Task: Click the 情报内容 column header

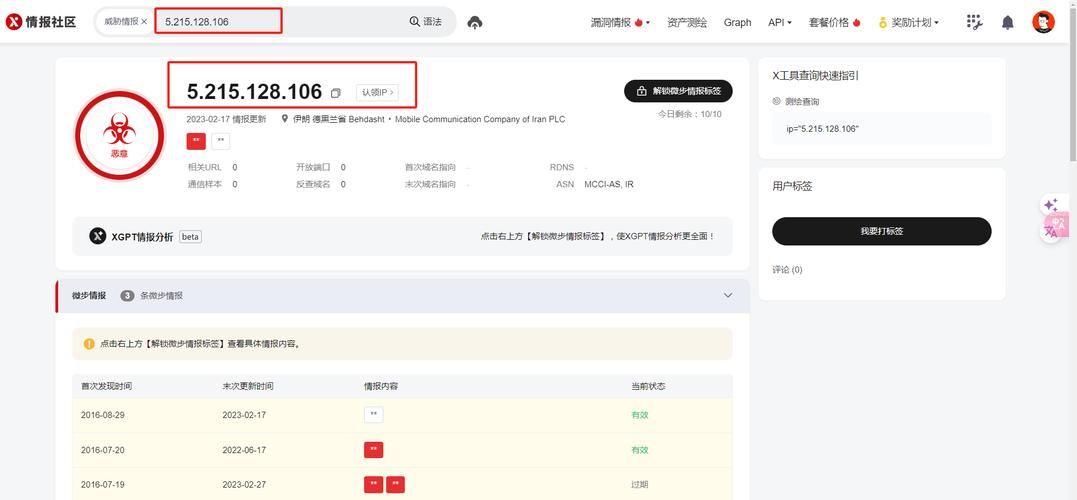Action: coord(381,386)
